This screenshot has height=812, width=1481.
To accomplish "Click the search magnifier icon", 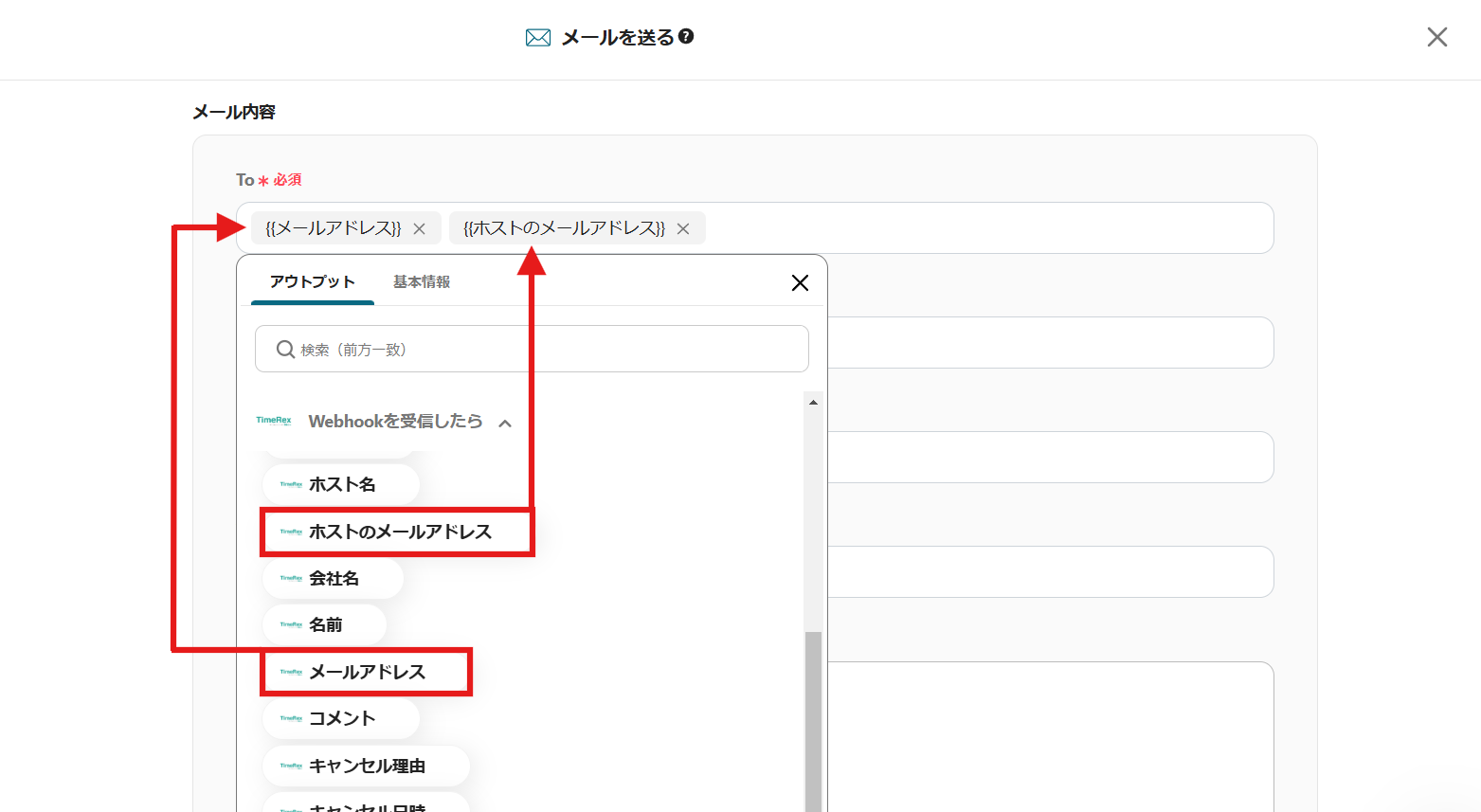I will (x=285, y=350).
